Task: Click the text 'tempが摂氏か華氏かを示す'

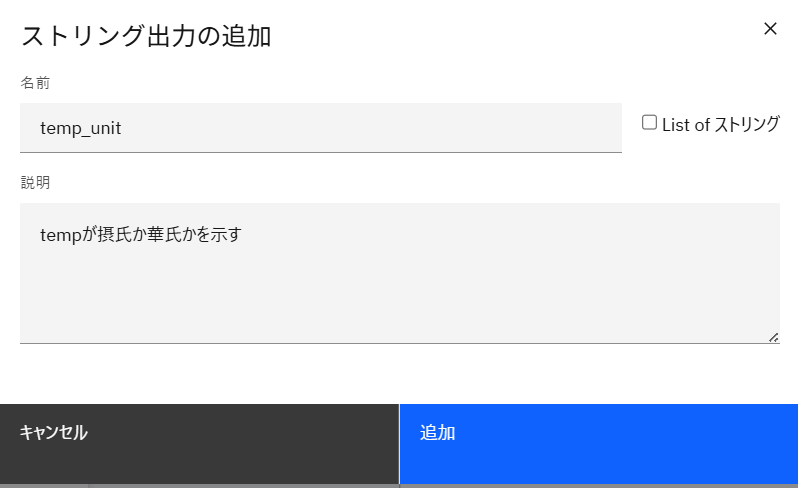Action: coord(141,235)
